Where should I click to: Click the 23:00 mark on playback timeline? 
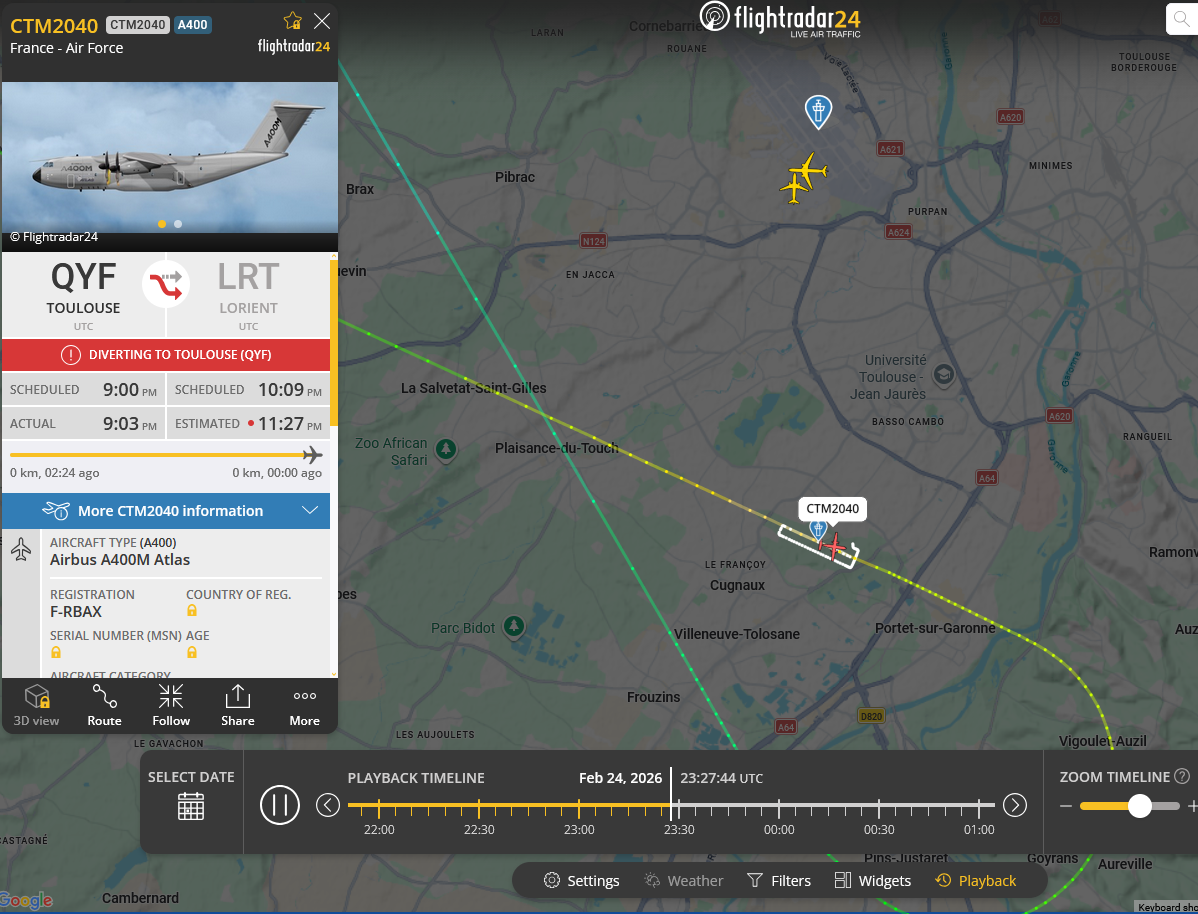coord(579,829)
